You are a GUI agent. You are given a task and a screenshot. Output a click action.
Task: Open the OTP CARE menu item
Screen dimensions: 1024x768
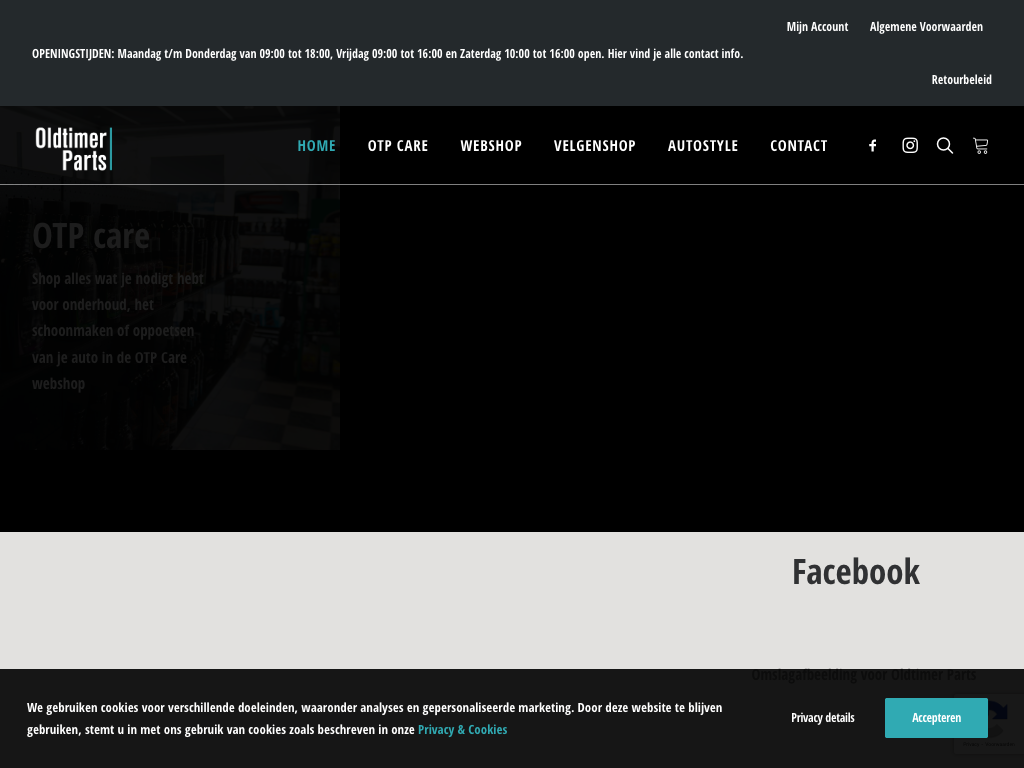(398, 146)
